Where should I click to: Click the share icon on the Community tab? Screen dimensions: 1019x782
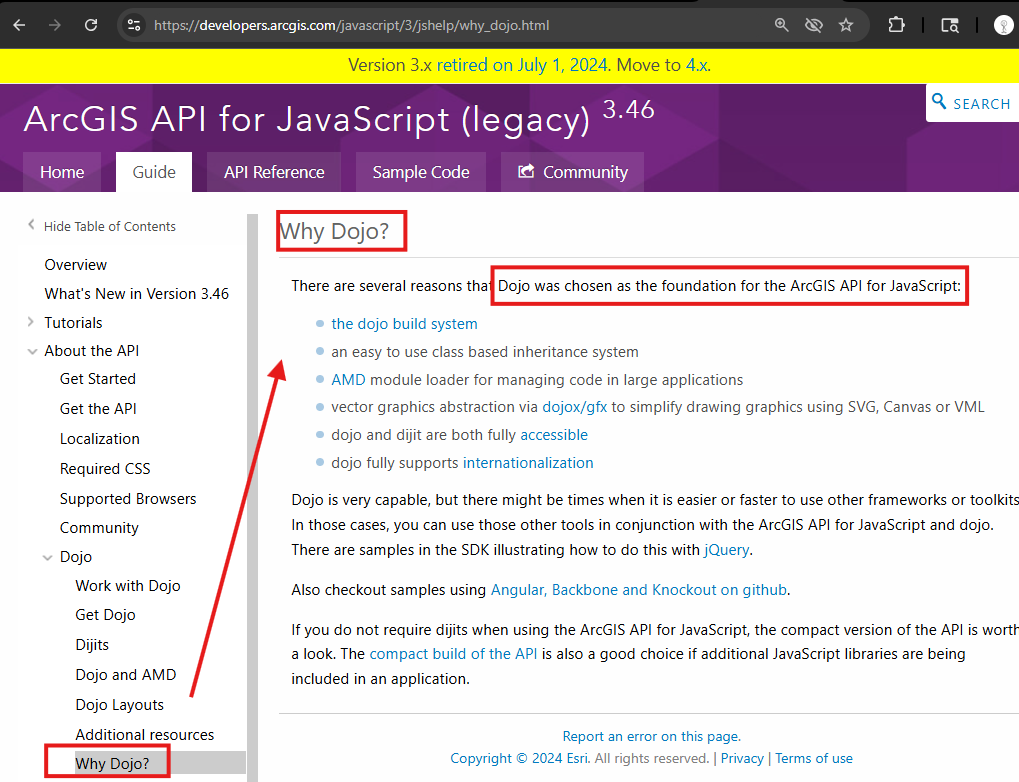point(526,172)
